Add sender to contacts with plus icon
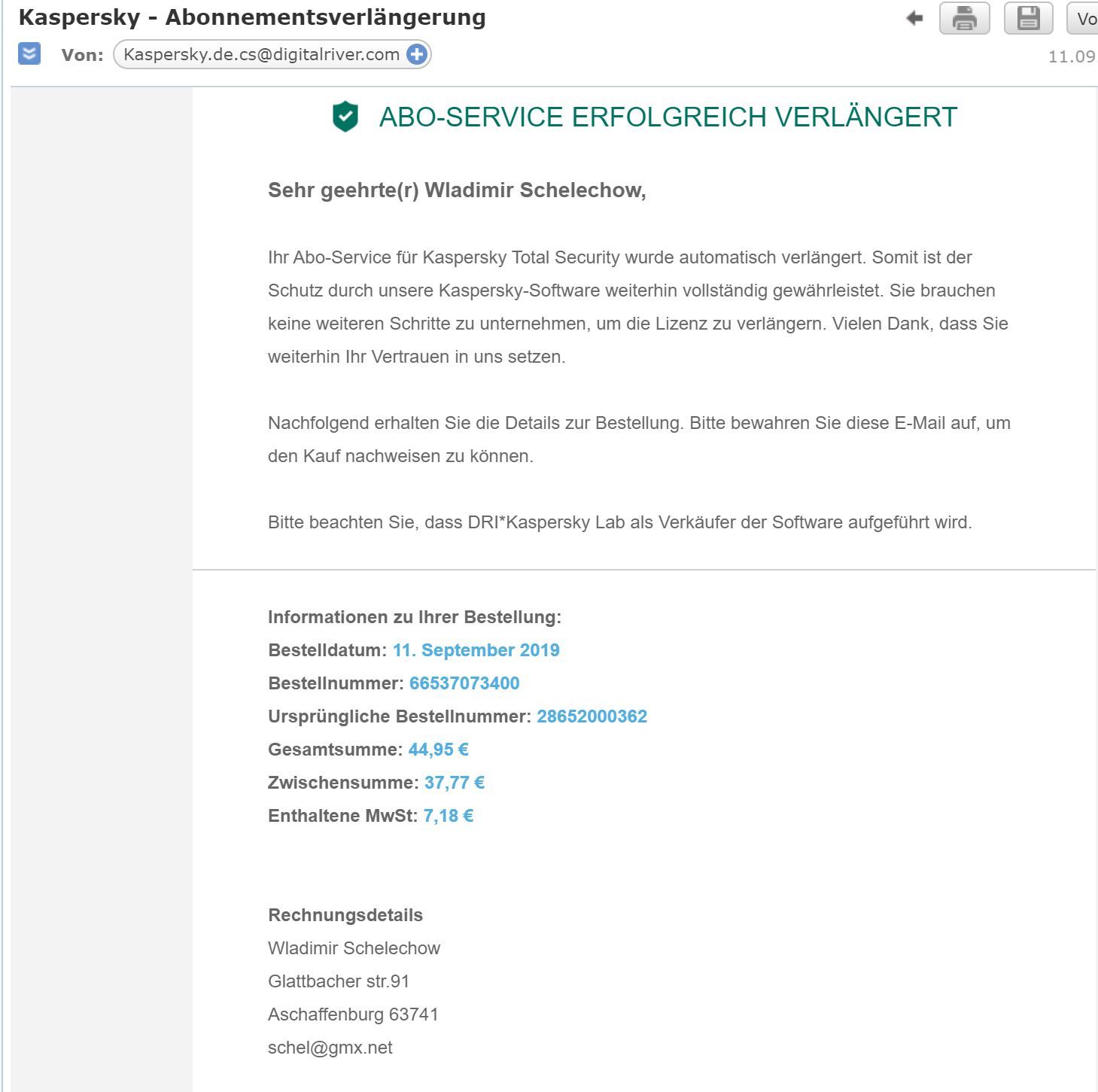The height and width of the screenshot is (1092, 1098). (x=416, y=54)
